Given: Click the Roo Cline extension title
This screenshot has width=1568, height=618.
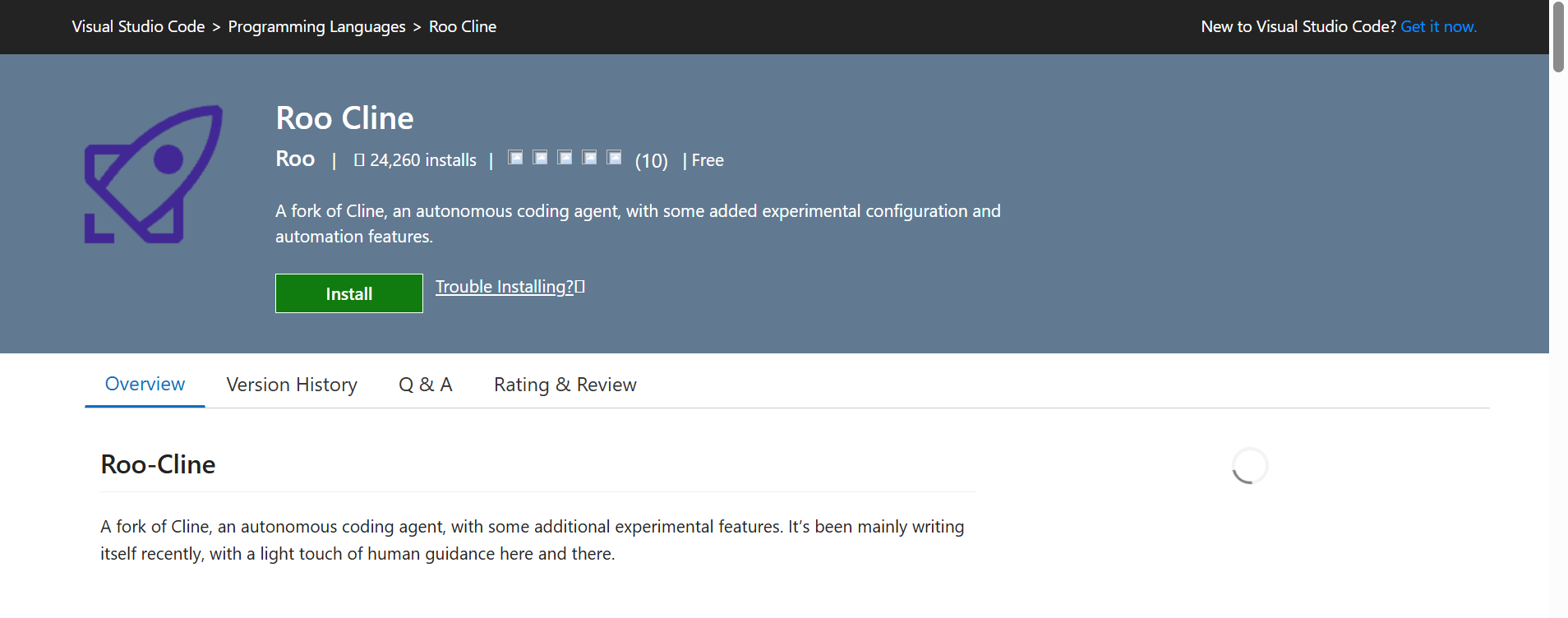Looking at the screenshot, I should click(x=344, y=118).
